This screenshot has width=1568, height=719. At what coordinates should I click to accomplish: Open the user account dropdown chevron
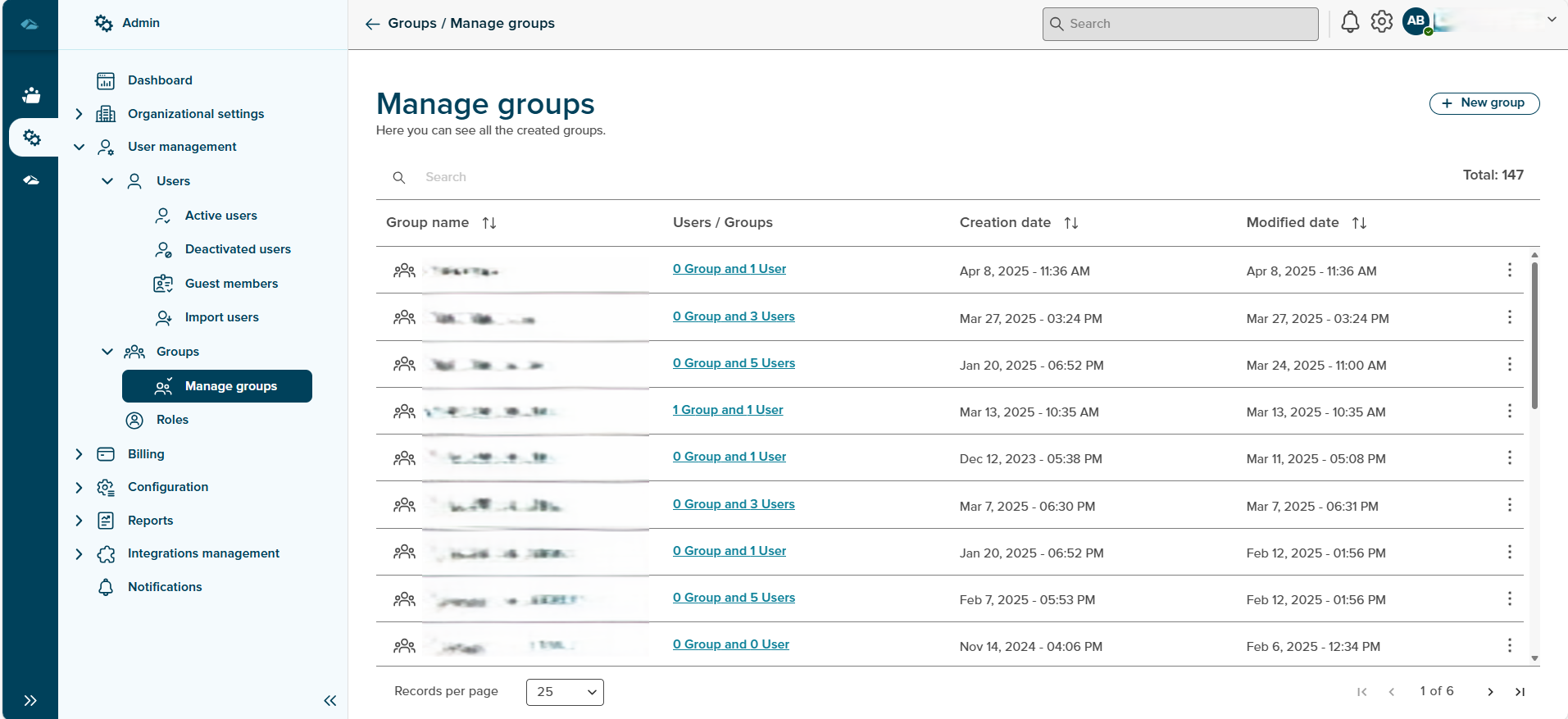pyautogui.click(x=1552, y=20)
